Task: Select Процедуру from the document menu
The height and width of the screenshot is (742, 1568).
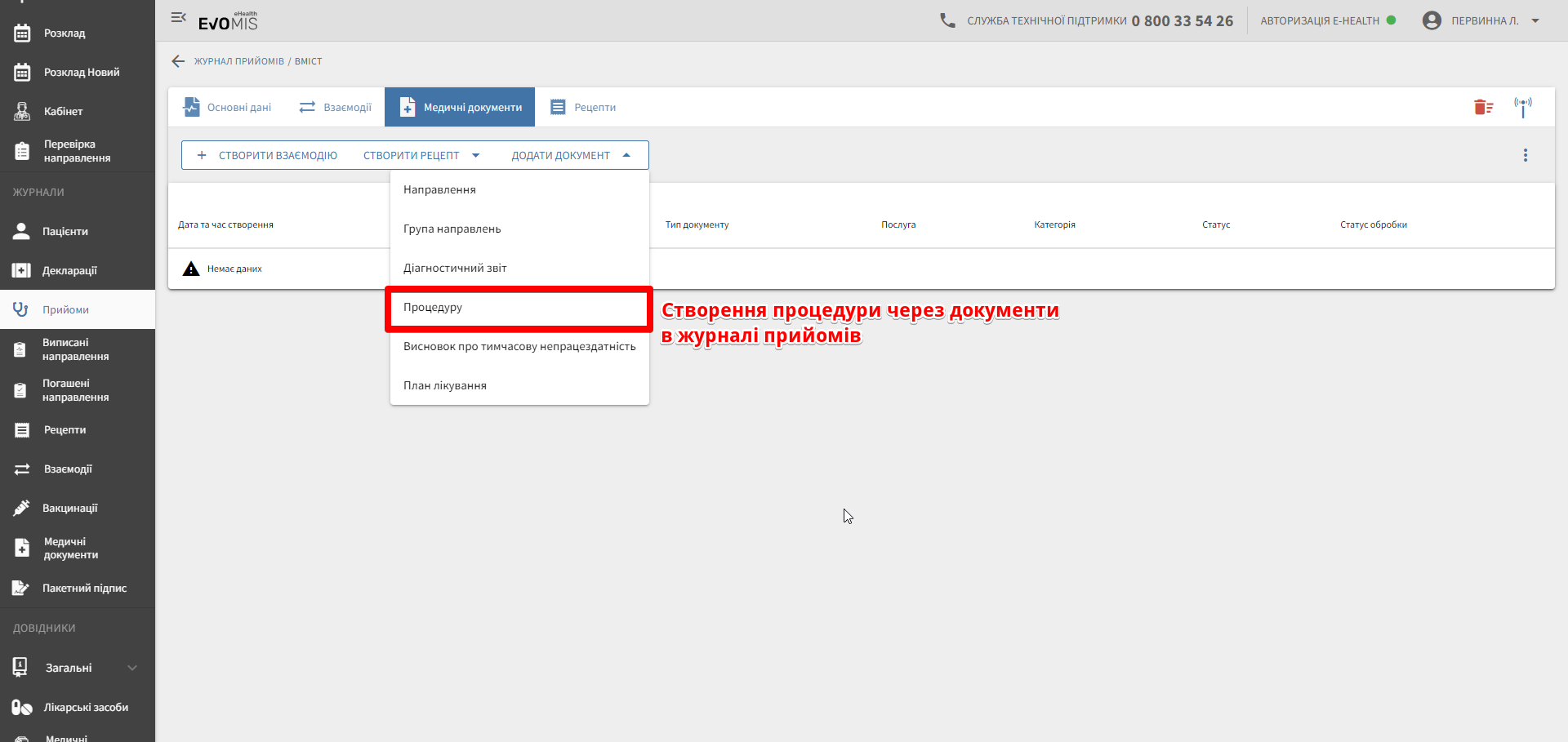Action: click(x=433, y=308)
